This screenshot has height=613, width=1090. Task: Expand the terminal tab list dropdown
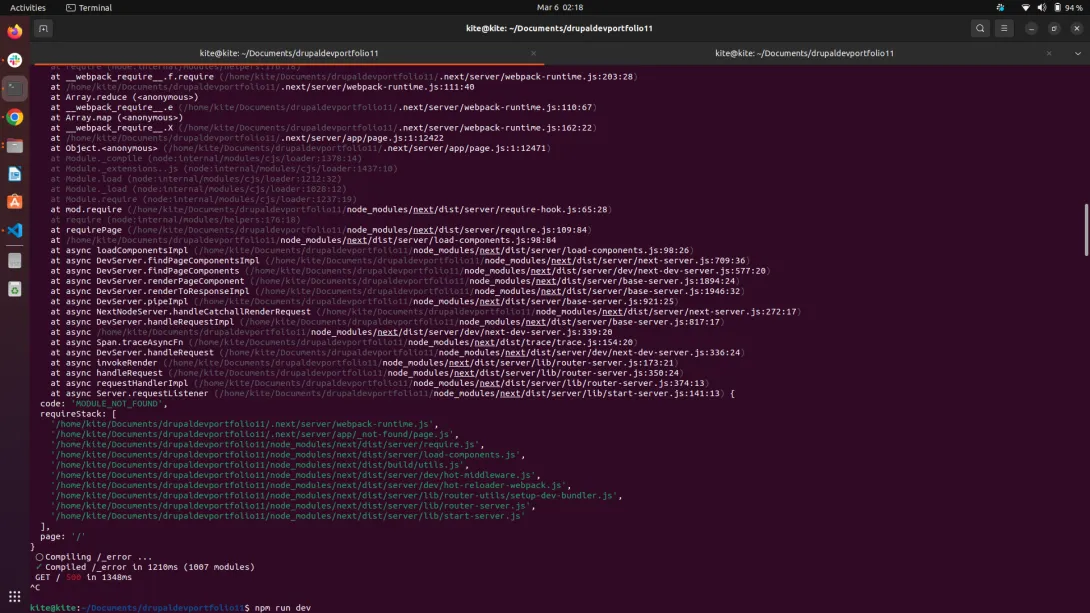[1077, 53]
